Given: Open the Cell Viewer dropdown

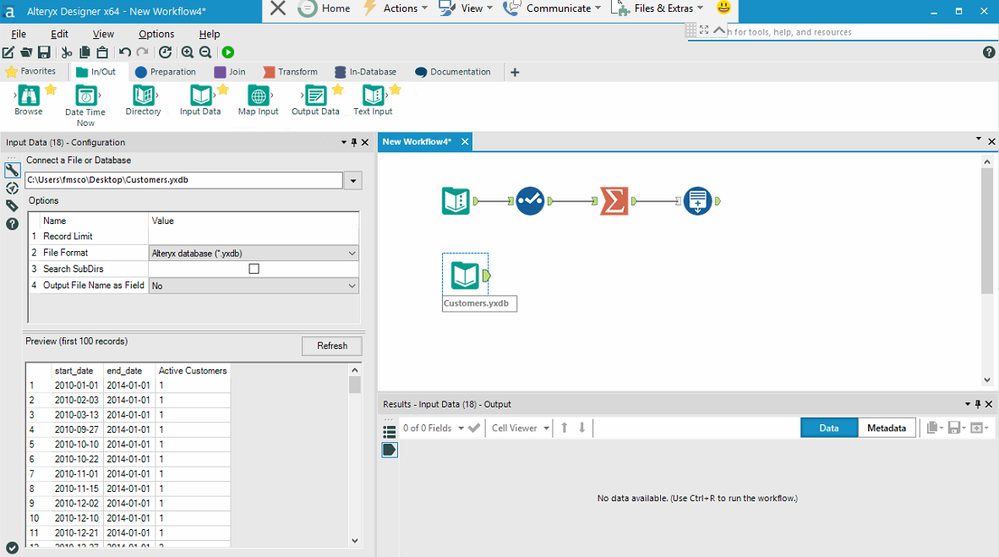Looking at the screenshot, I should (546, 428).
